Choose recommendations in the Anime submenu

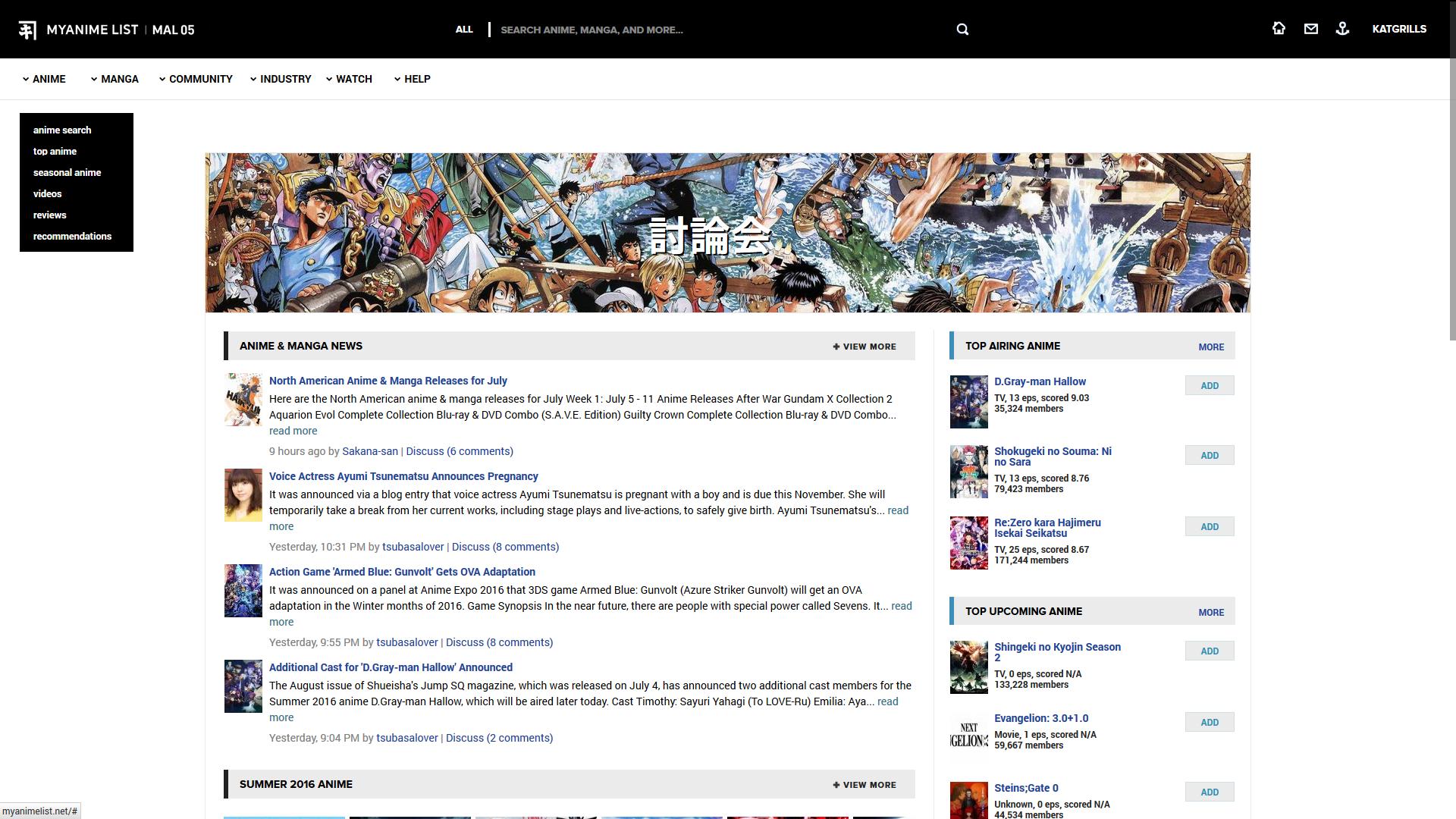coord(72,237)
